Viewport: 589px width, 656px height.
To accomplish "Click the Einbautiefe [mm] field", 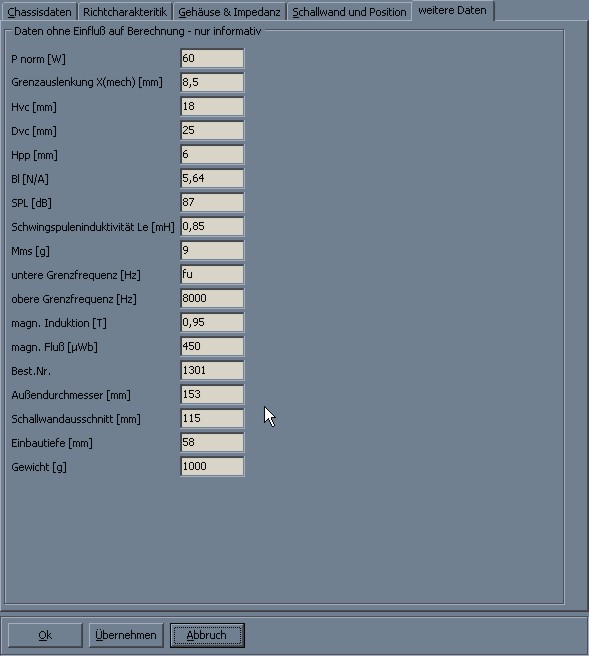I will click(x=212, y=442).
